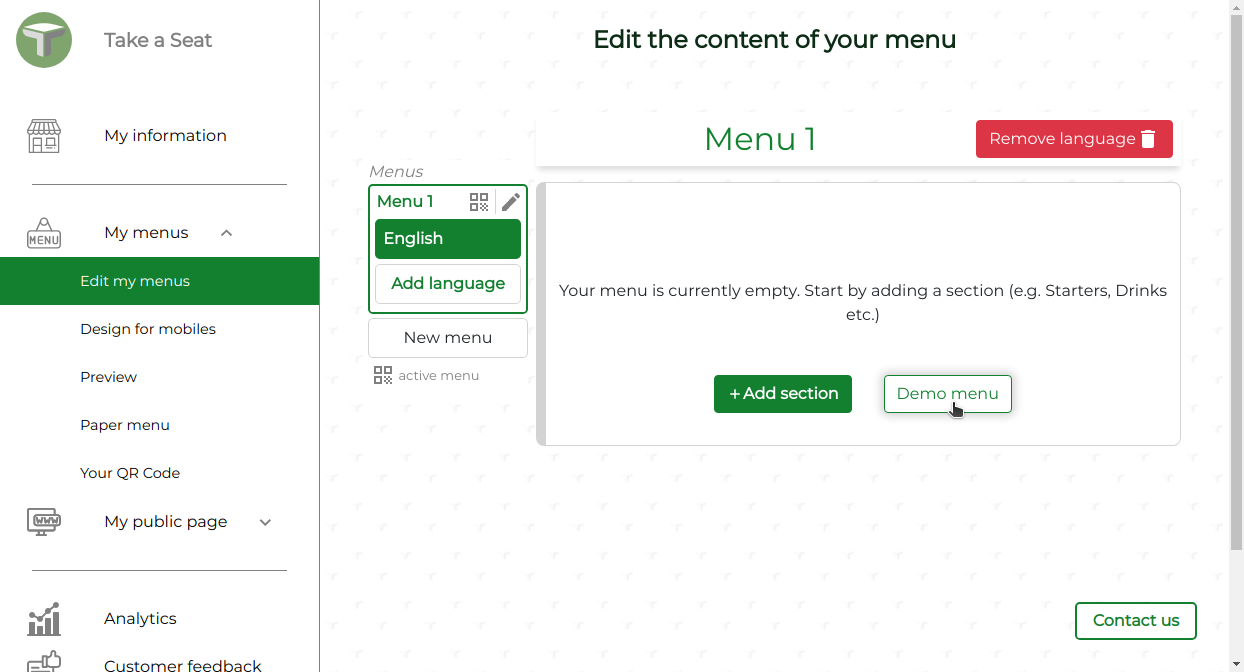Click the green Menu 1 heading

pos(760,139)
